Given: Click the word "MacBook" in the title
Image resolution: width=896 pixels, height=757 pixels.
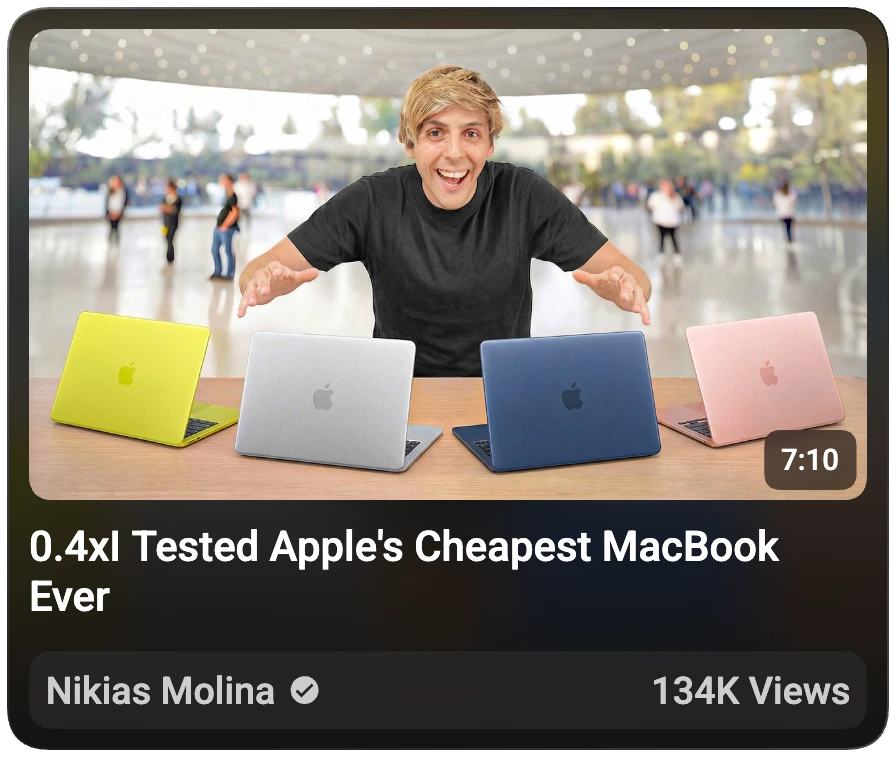Looking at the screenshot, I should click(690, 547).
